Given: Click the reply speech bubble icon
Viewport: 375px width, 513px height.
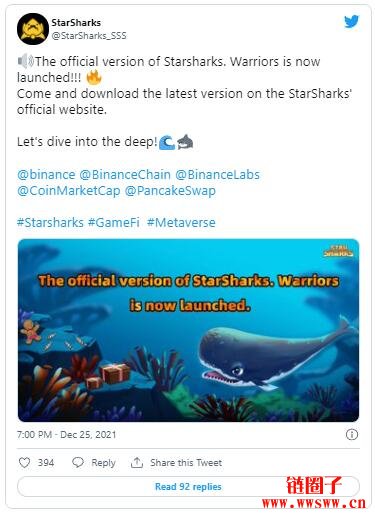Looking at the screenshot, I should [78, 463].
